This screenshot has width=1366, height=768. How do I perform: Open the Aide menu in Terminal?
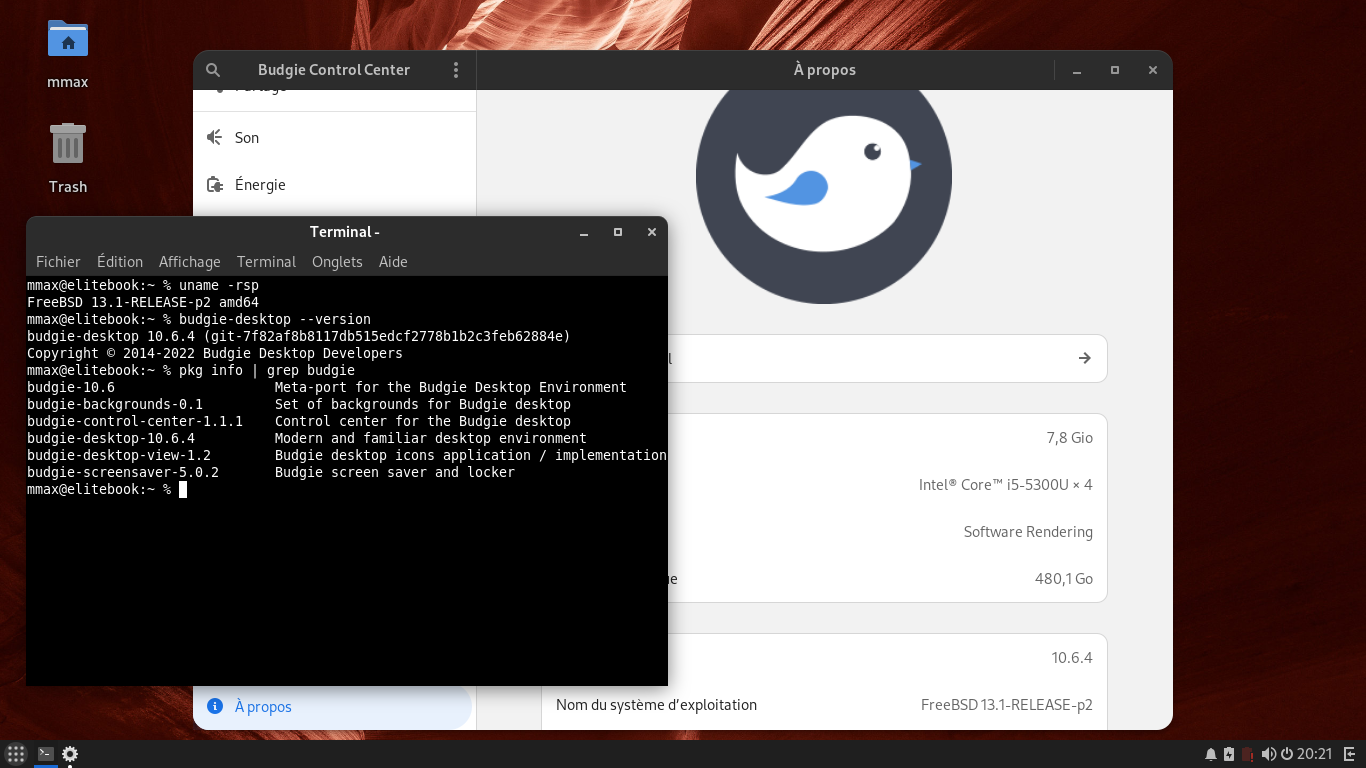point(393,262)
